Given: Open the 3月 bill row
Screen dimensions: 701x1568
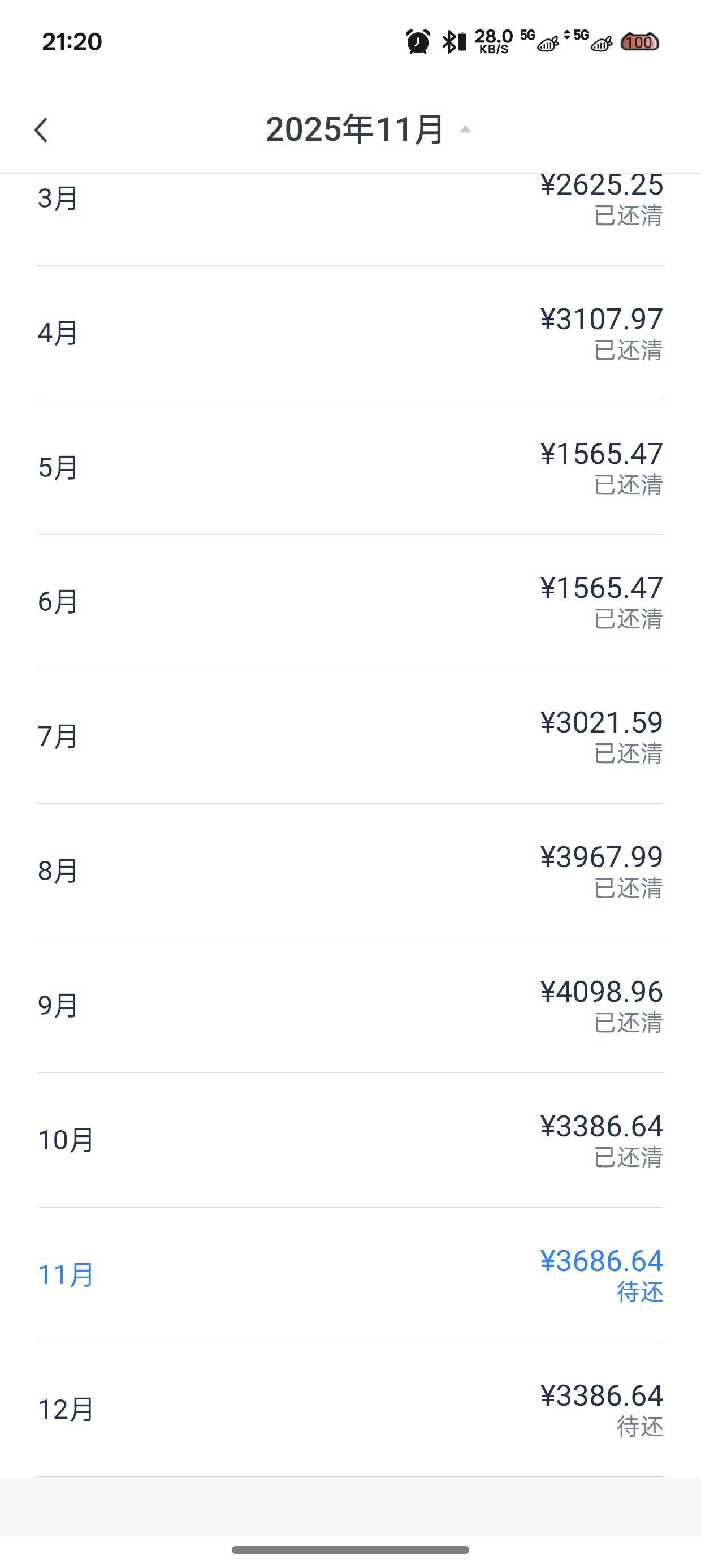Looking at the screenshot, I should pos(350,201).
